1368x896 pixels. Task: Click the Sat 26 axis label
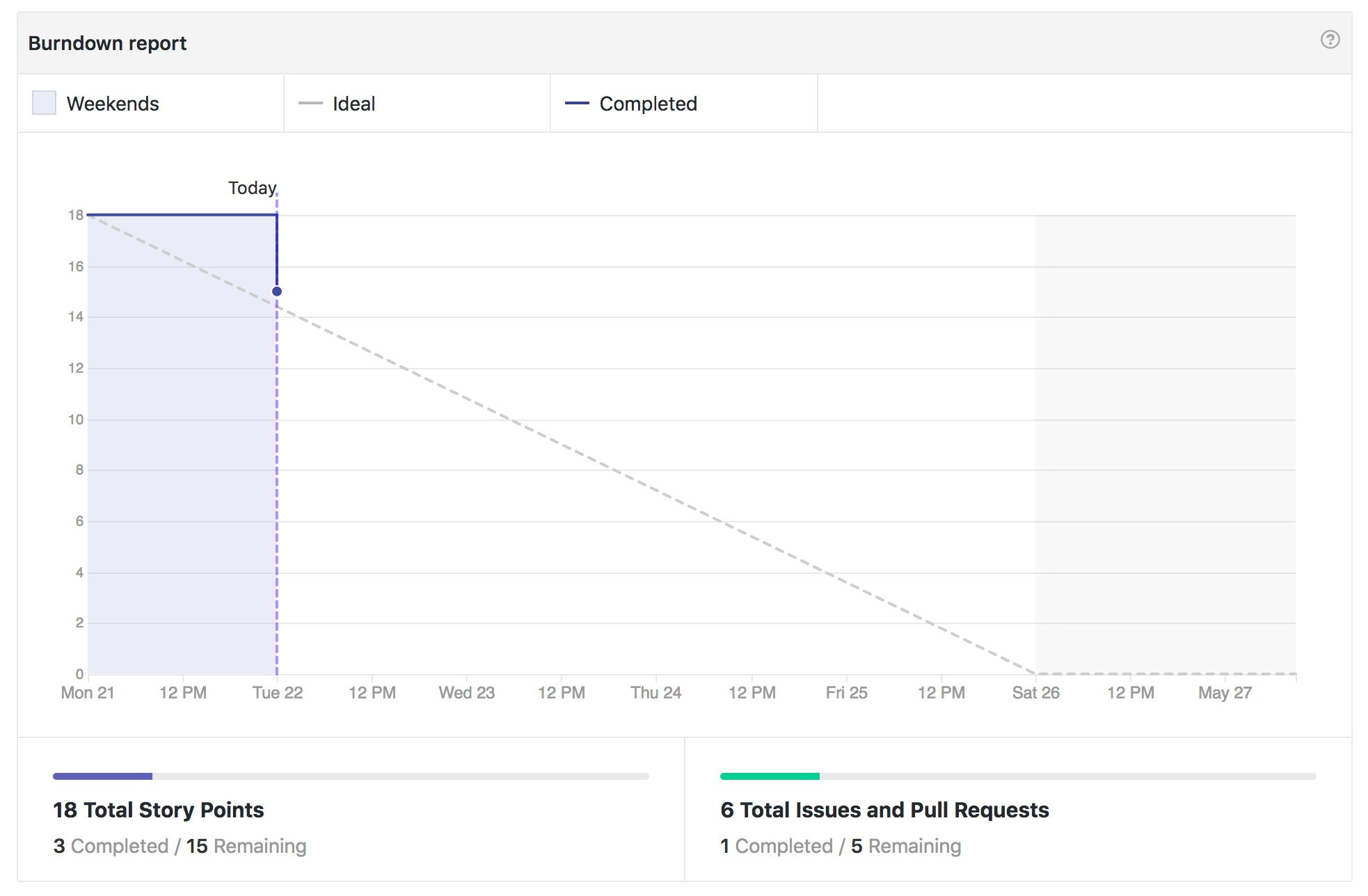pyautogui.click(x=1035, y=693)
